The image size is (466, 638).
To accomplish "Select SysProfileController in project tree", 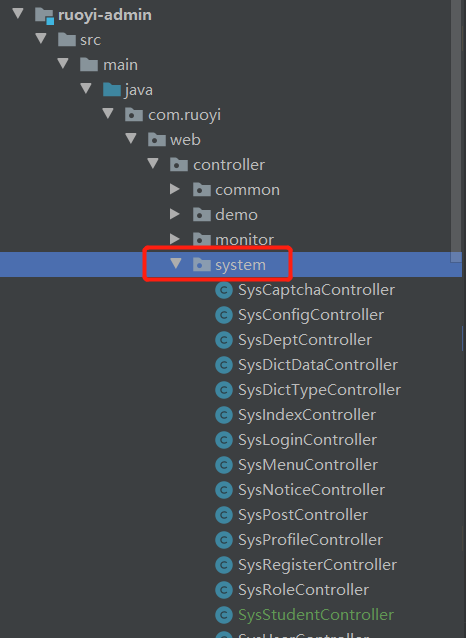I will (x=311, y=540).
